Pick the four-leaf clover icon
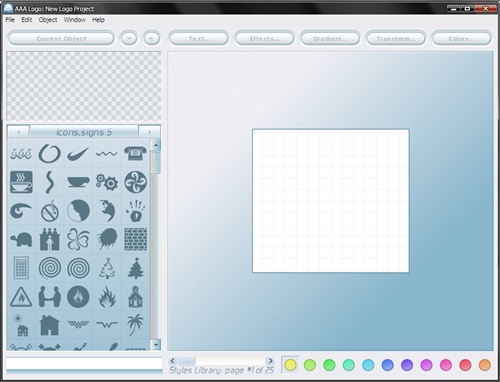Image resolution: width=500 pixels, height=382 pixels. click(78, 239)
